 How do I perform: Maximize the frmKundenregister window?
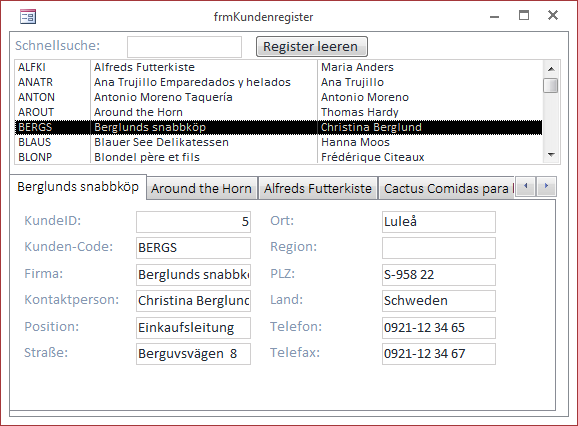click(524, 15)
